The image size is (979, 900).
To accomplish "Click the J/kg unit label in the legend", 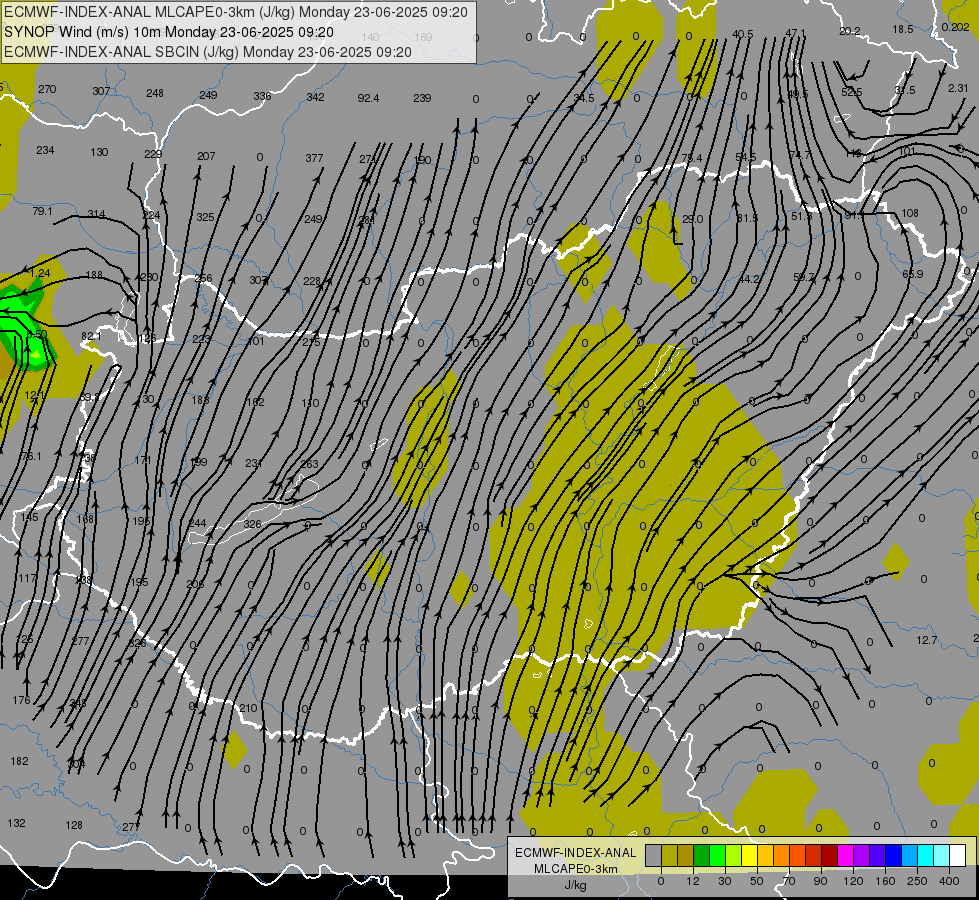I will pyautogui.click(x=576, y=885).
